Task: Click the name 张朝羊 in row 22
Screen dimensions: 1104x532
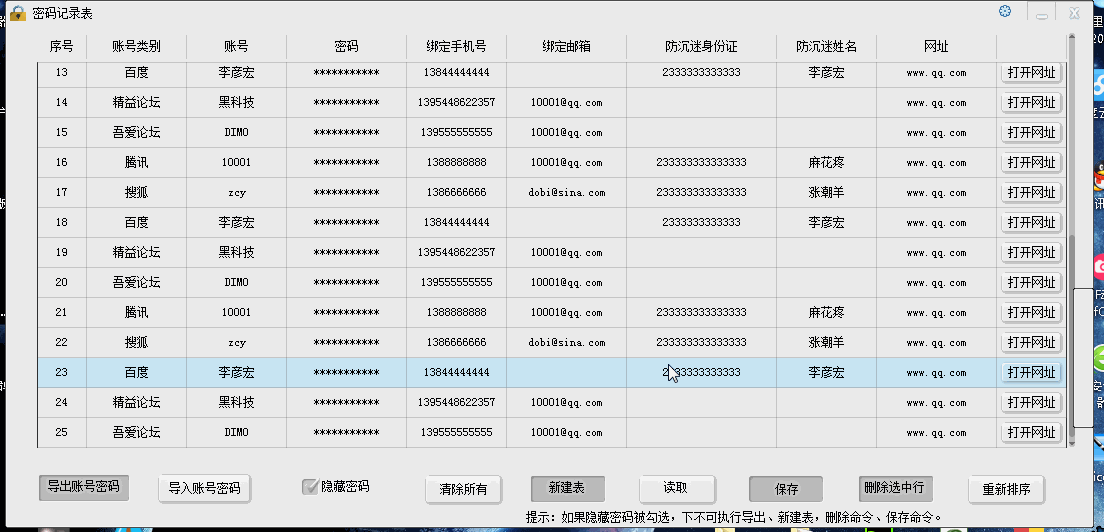Action: point(827,343)
